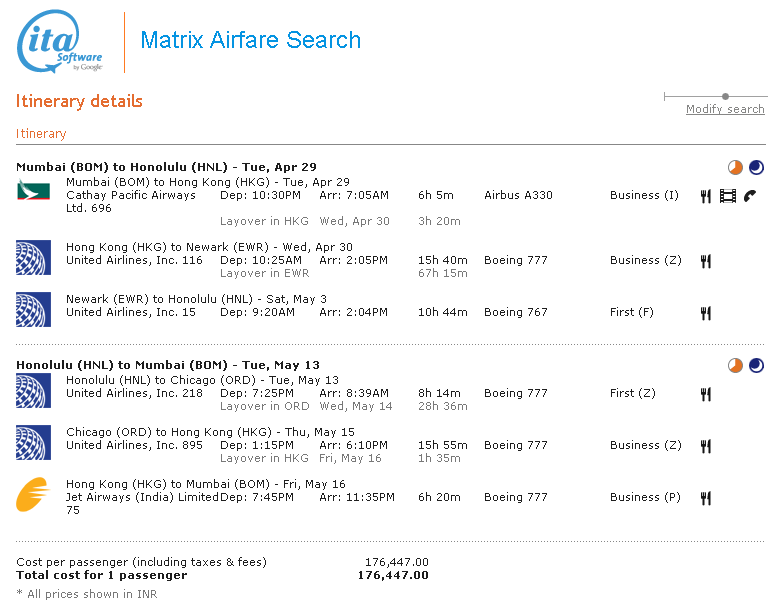Screen dimensions: 768x600
Task: Click the Cathay Pacific airline logo
Action: (33, 190)
